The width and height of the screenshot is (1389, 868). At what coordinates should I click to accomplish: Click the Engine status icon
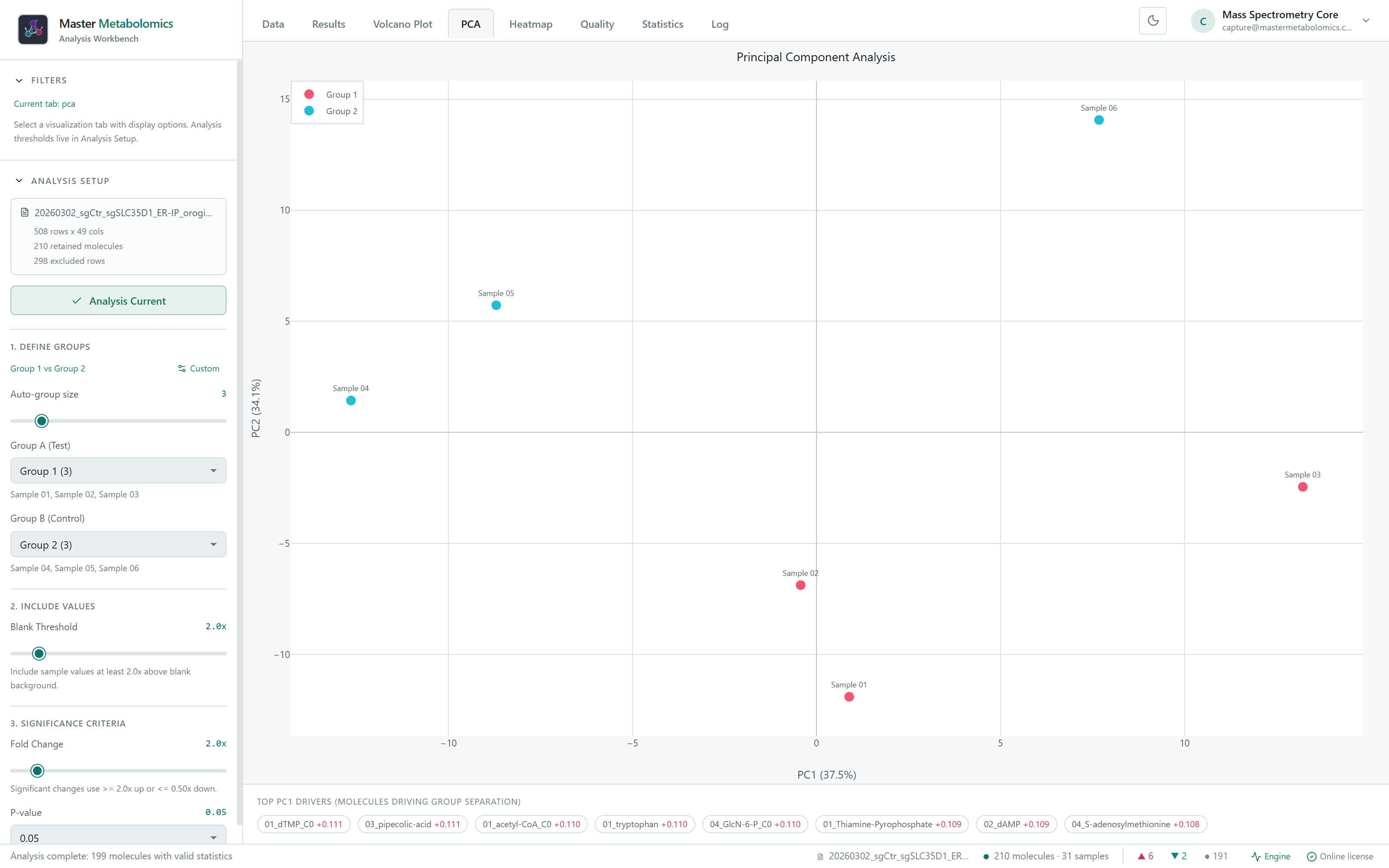coord(1256,856)
